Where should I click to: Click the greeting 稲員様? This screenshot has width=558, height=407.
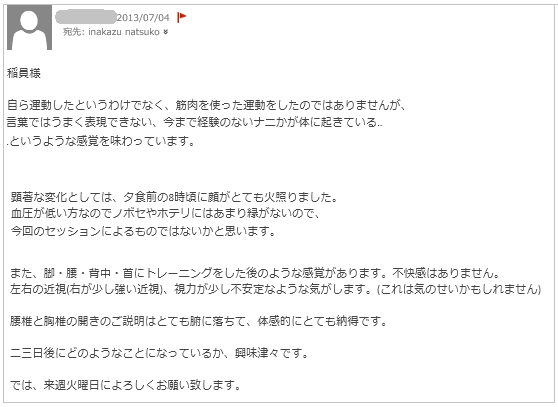tap(24, 73)
